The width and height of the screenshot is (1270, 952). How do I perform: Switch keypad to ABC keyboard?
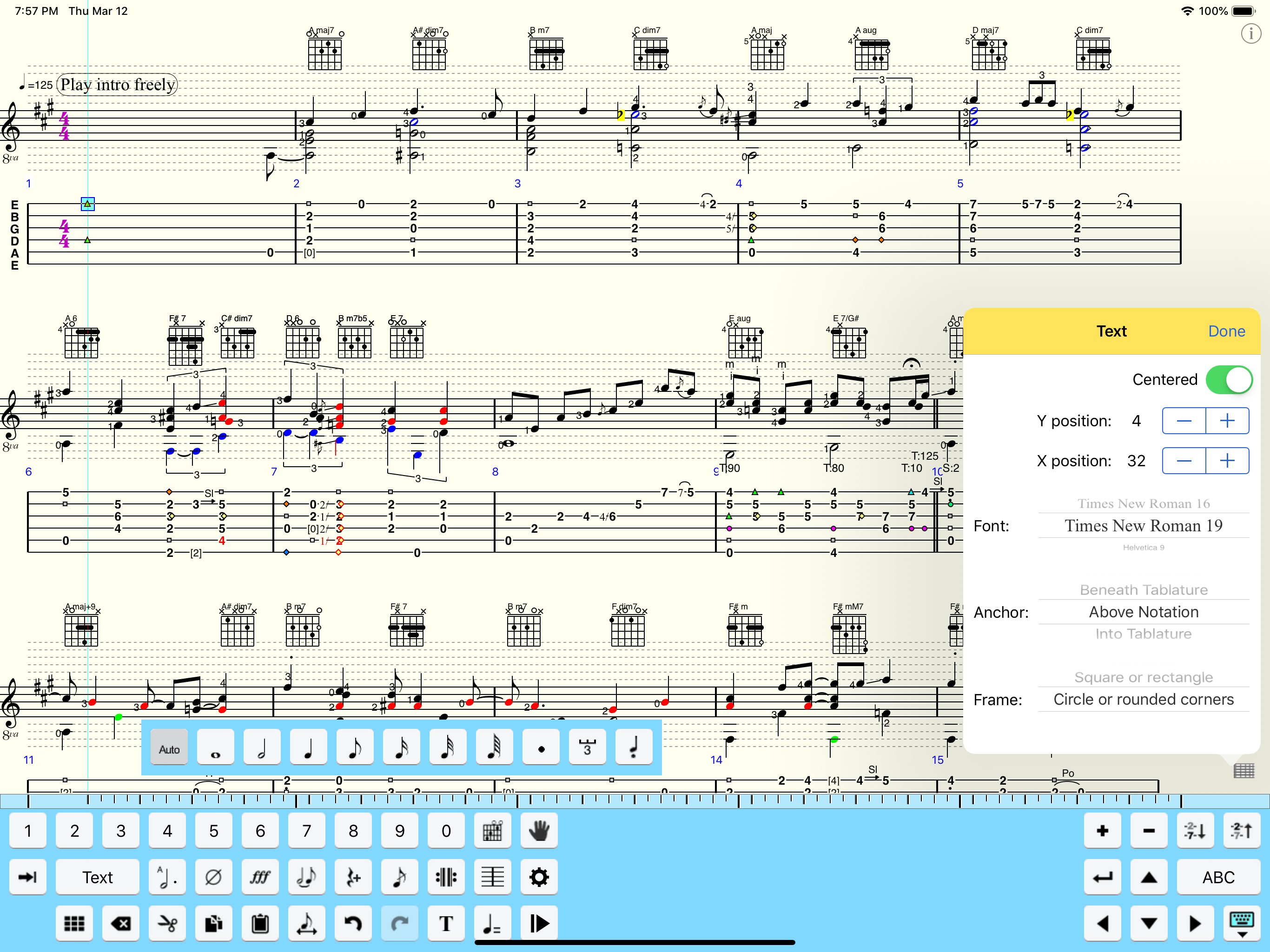pyautogui.click(x=1218, y=877)
